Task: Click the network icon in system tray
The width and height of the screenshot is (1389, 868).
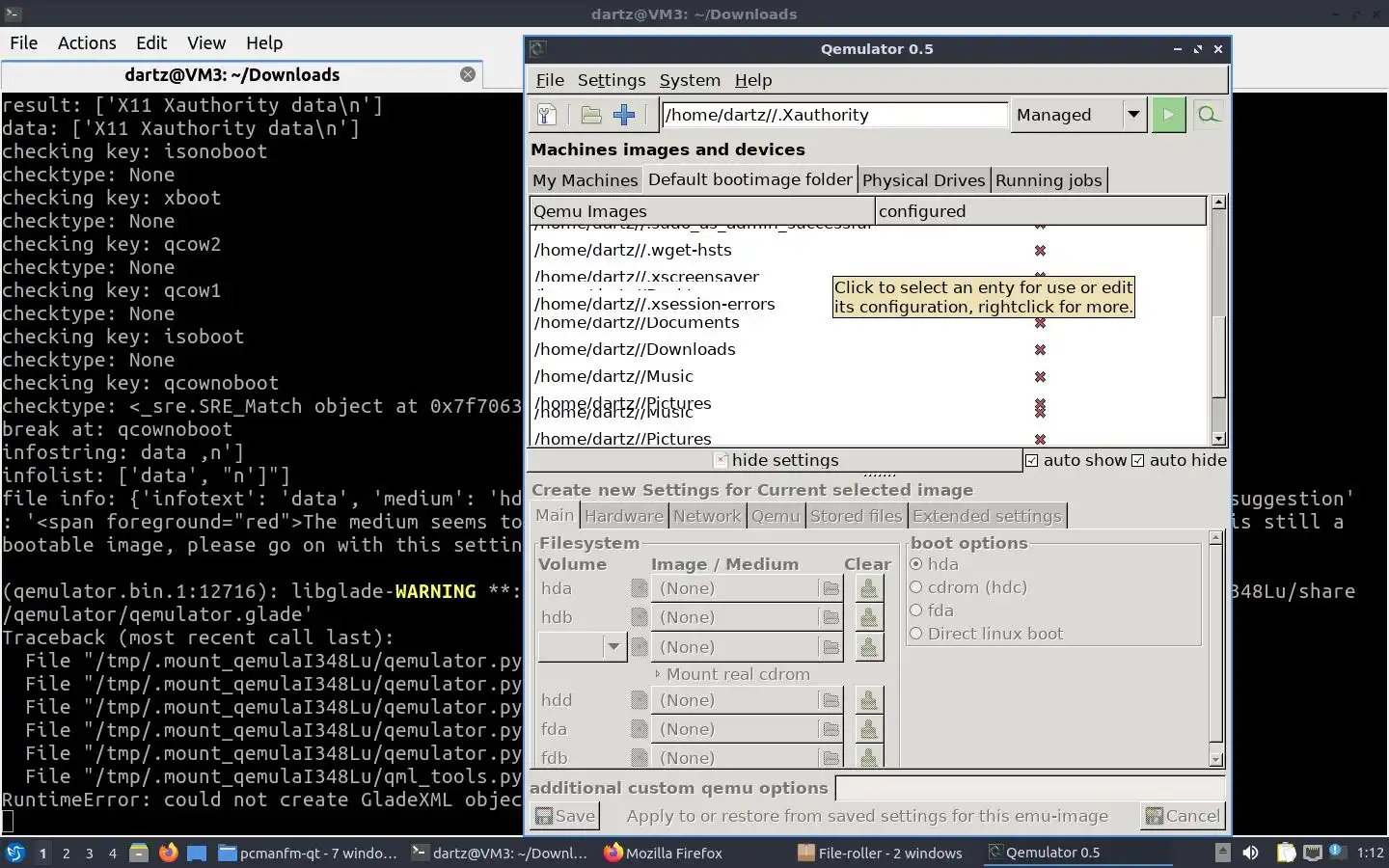Action: click(1313, 853)
